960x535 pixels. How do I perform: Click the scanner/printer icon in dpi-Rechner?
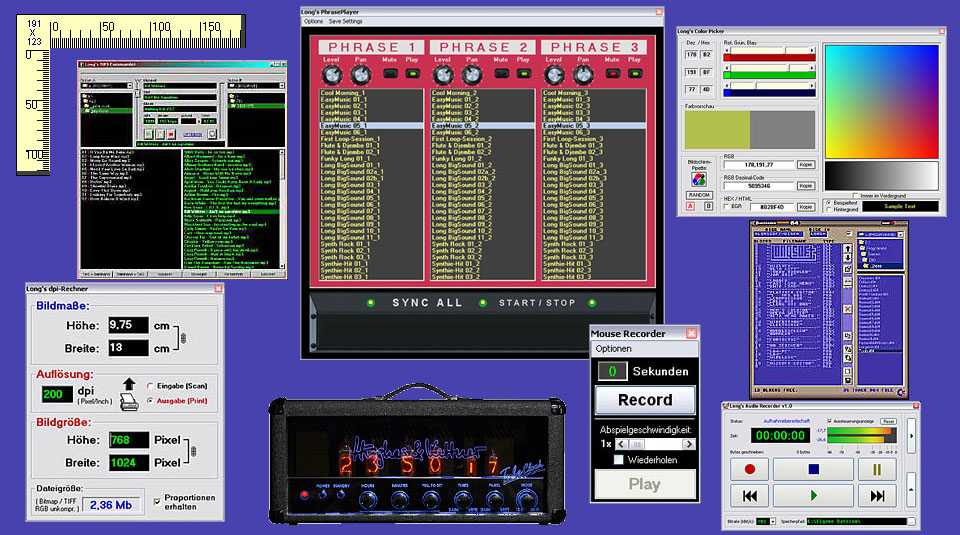click(x=130, y=400)
